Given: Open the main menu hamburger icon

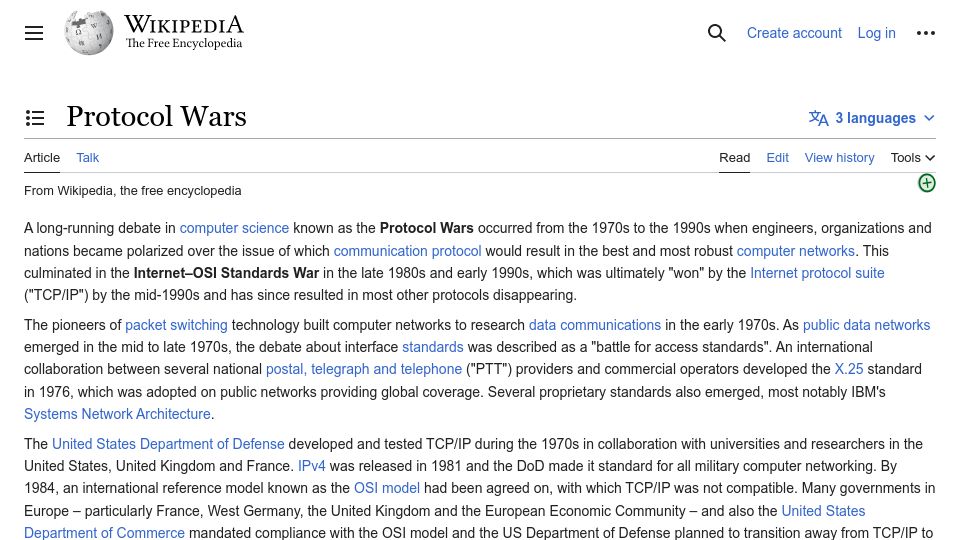Looking at the screenshot, I should (x=34, y=33).
